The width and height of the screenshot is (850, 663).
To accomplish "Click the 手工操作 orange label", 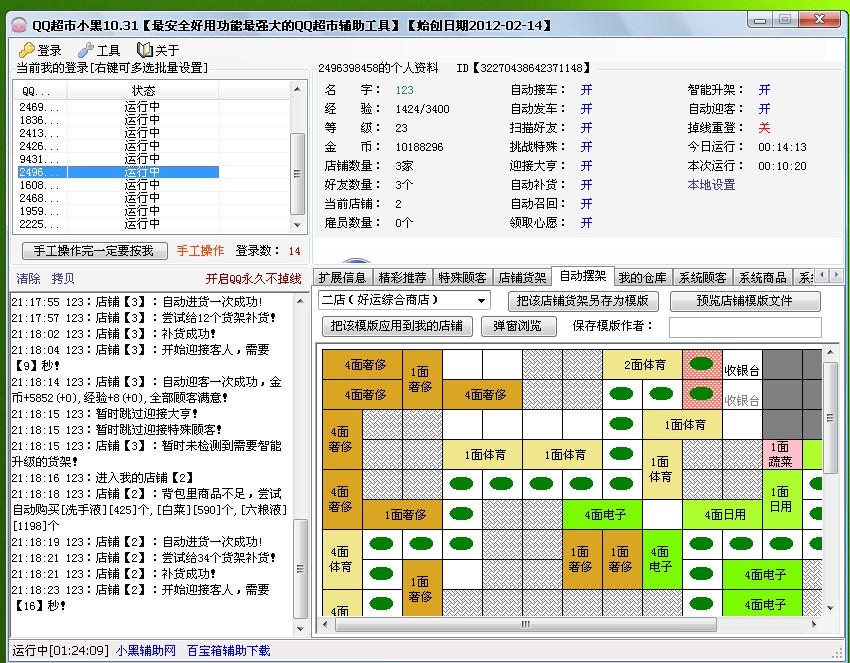I will [x=200, y=251].
